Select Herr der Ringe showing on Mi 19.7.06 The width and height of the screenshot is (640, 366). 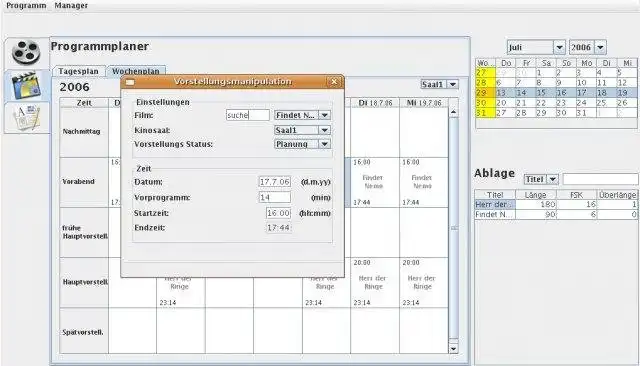pos(424,282)
